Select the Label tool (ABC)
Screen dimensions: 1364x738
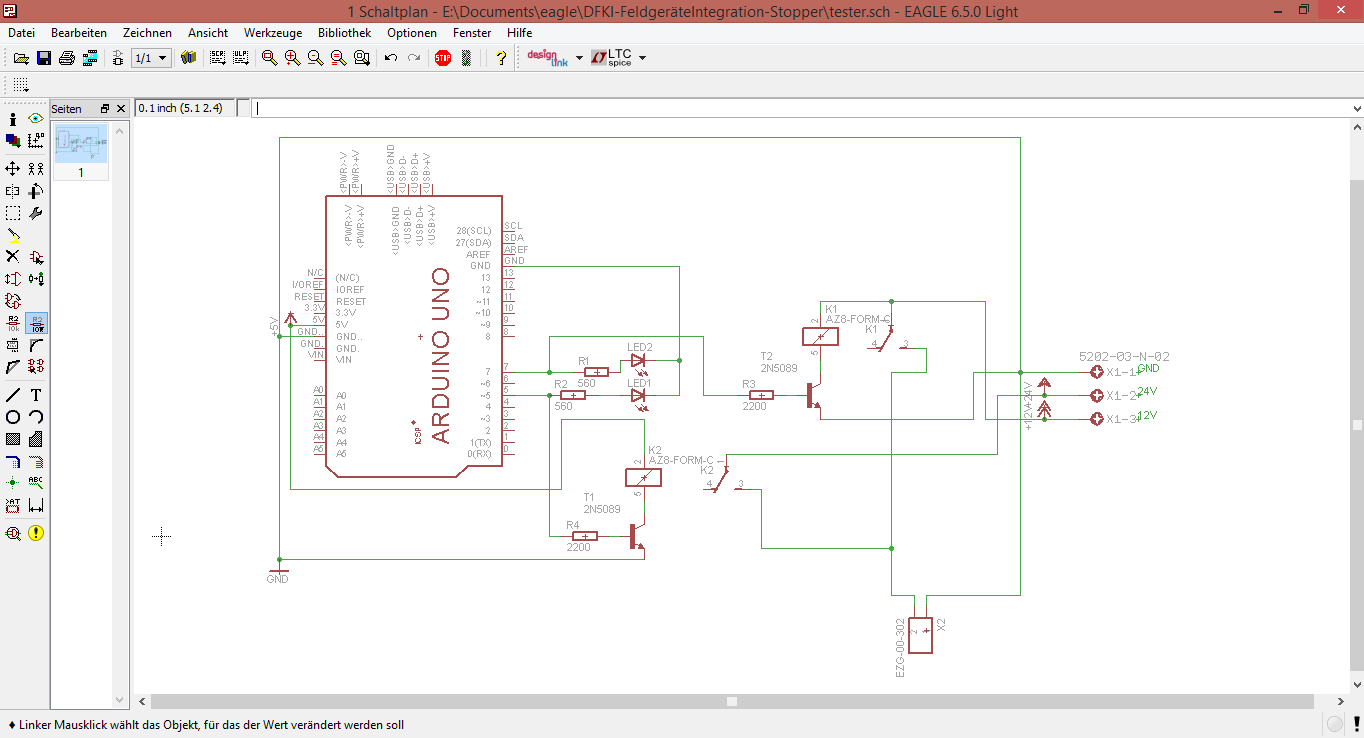click(x=36, y=483)
